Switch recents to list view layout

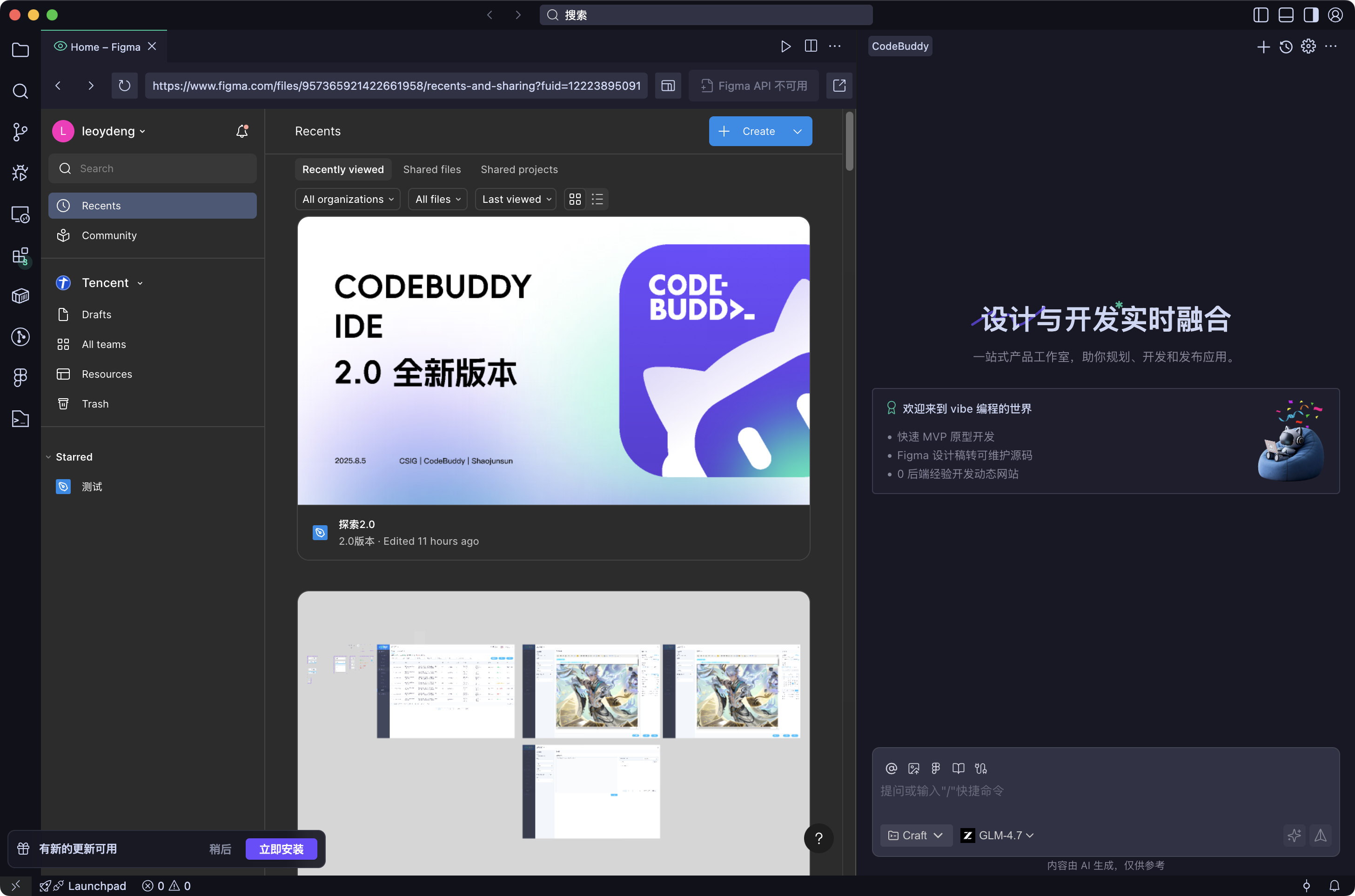pos(597,199)
